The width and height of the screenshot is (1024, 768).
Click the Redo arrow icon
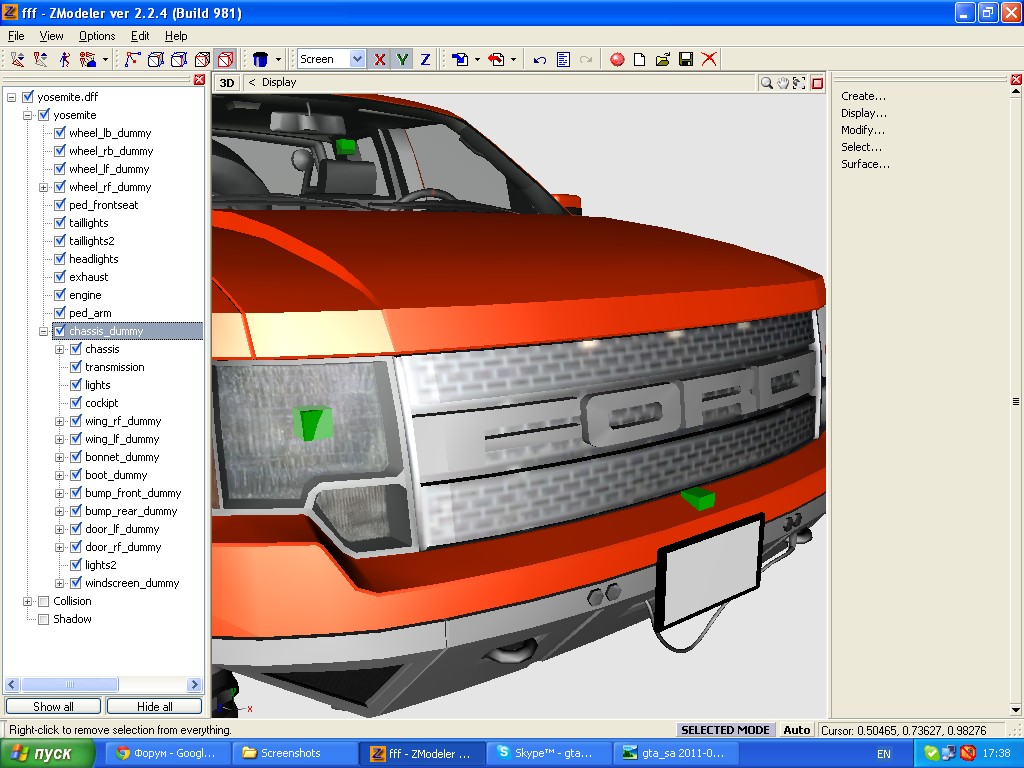tap(586, 59)
